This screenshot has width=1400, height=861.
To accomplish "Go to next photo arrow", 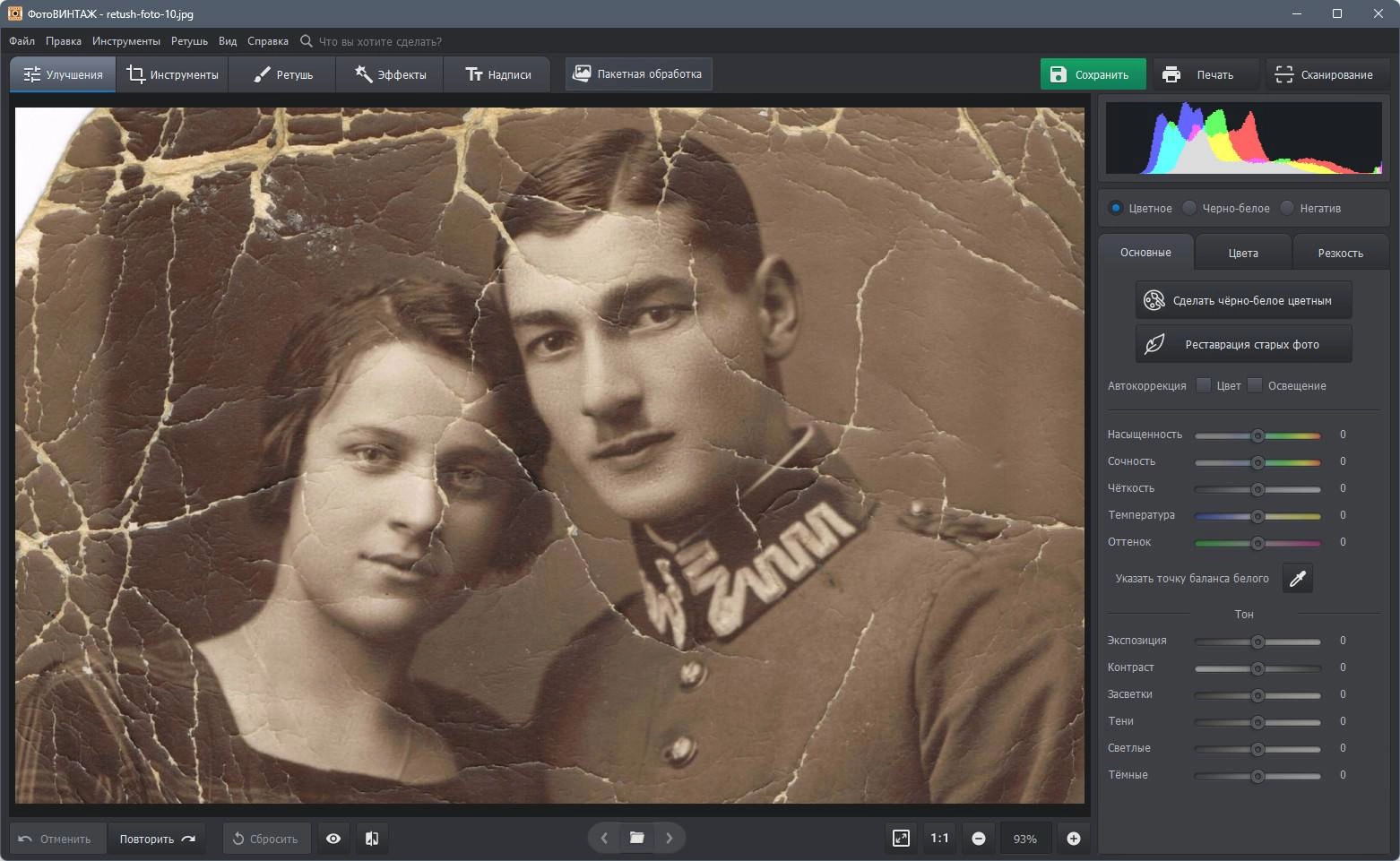I will (670, 838).
